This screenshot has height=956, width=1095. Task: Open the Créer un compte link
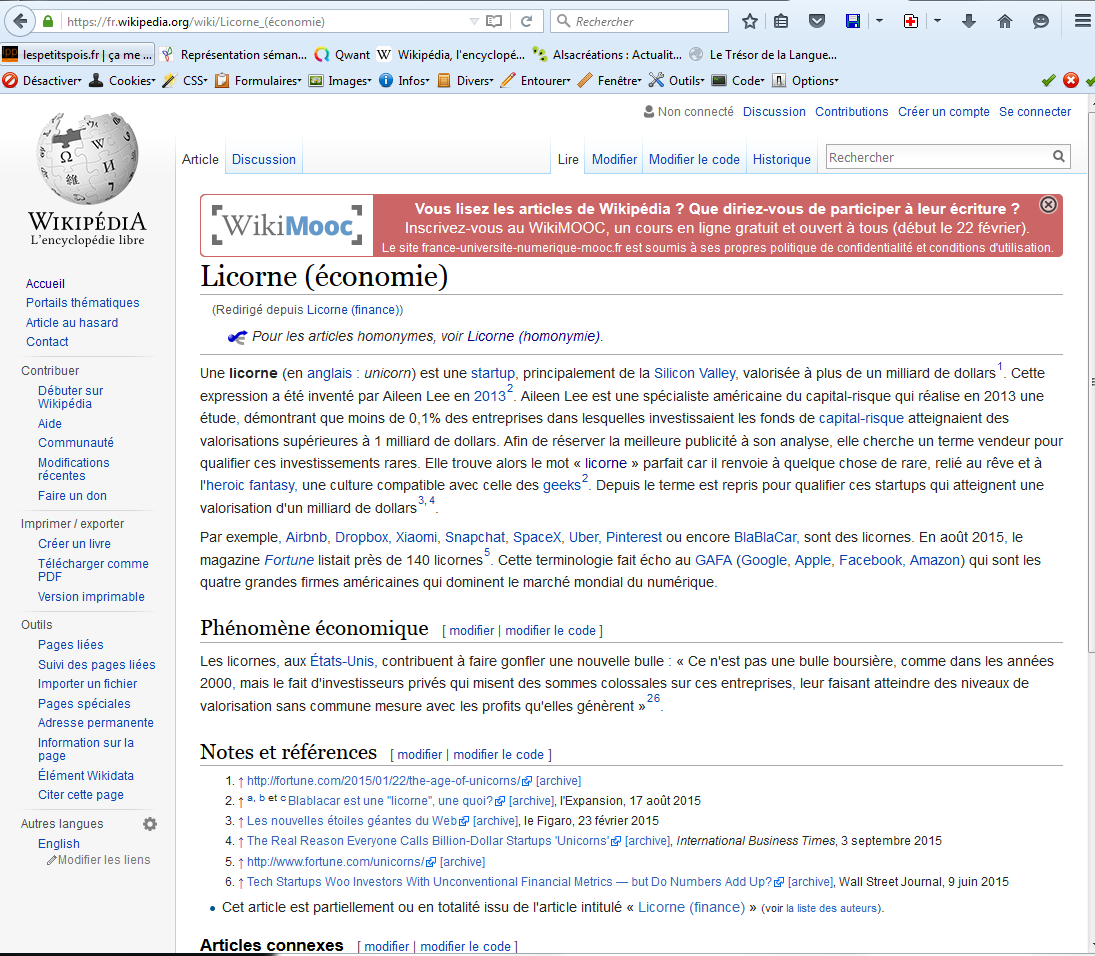[x=943, y=112]
